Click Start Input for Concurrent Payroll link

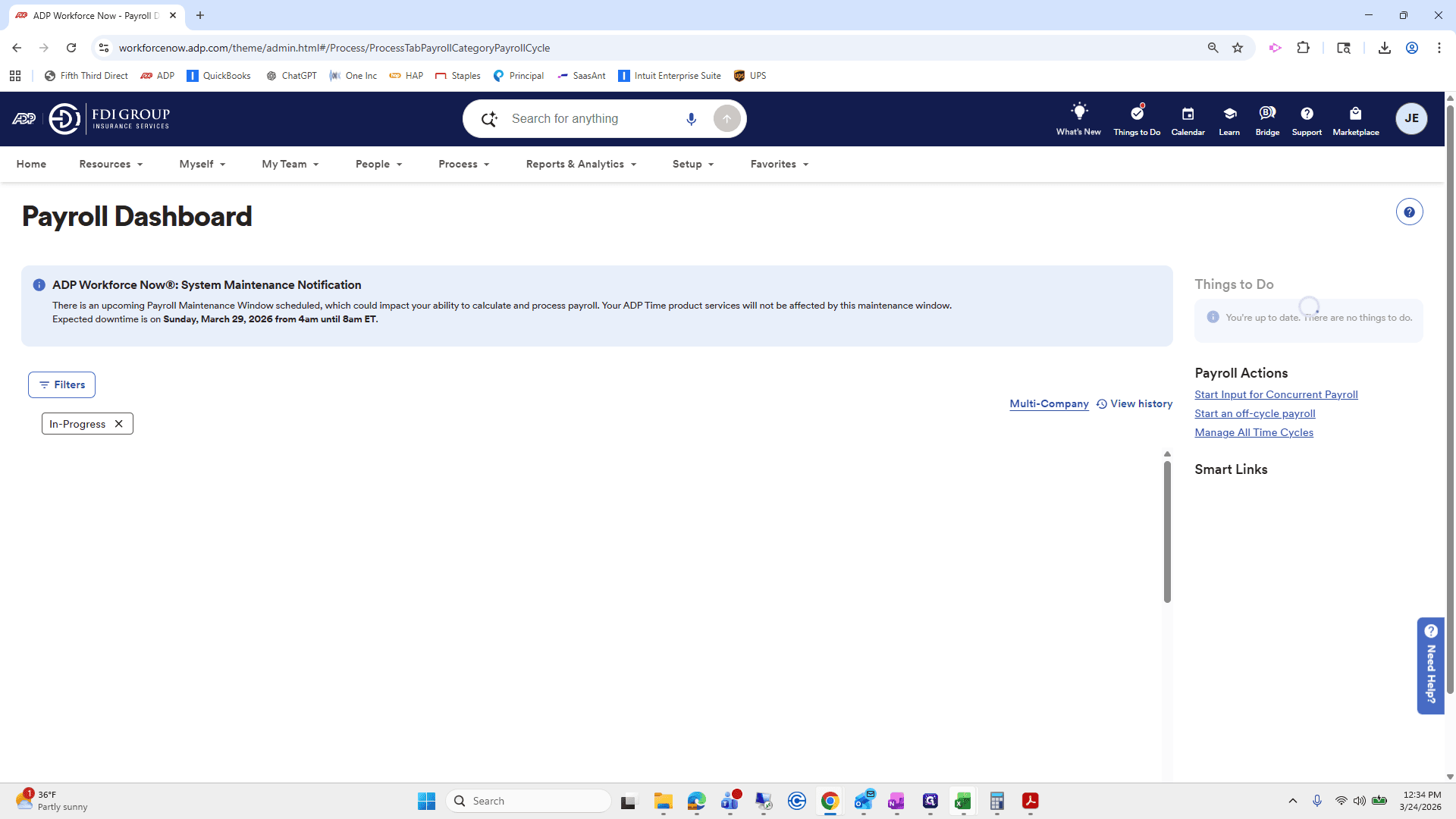pos(1276,394)
